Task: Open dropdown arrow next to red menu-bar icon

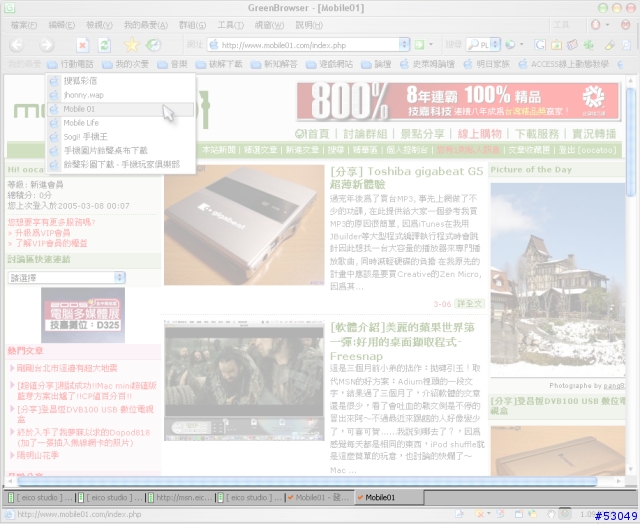Action: pos(607,25)
